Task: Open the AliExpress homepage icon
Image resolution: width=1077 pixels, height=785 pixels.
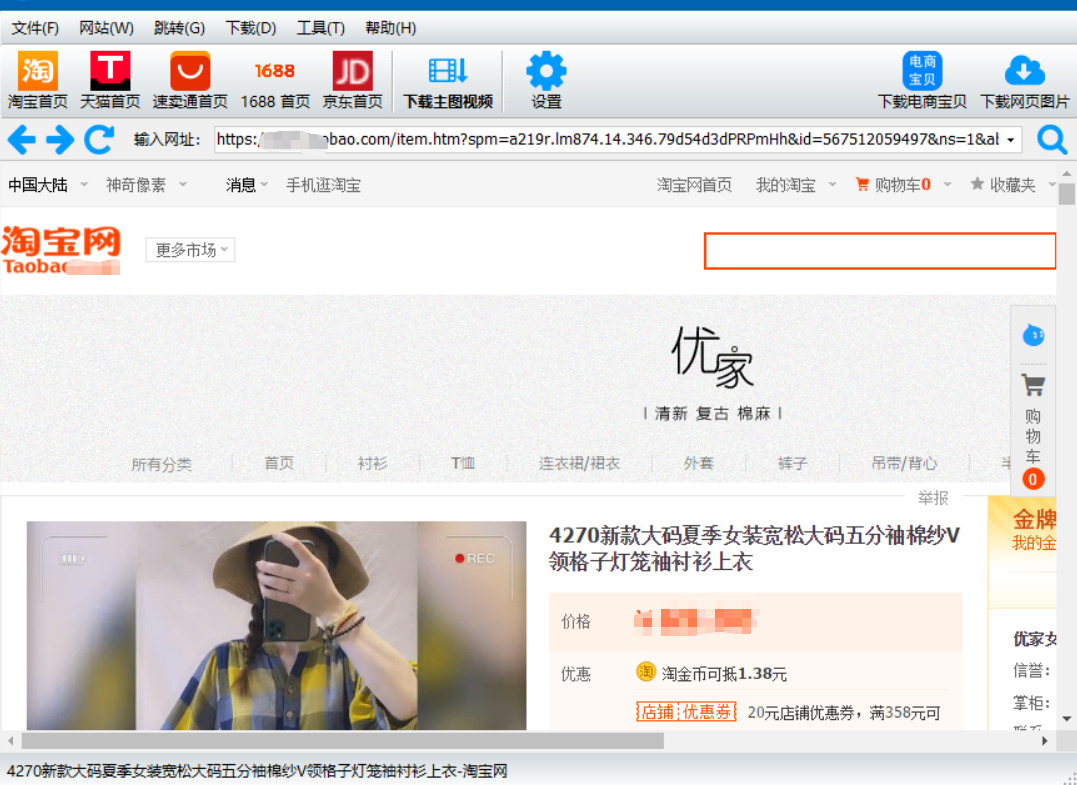Action: tap(190, 72)
